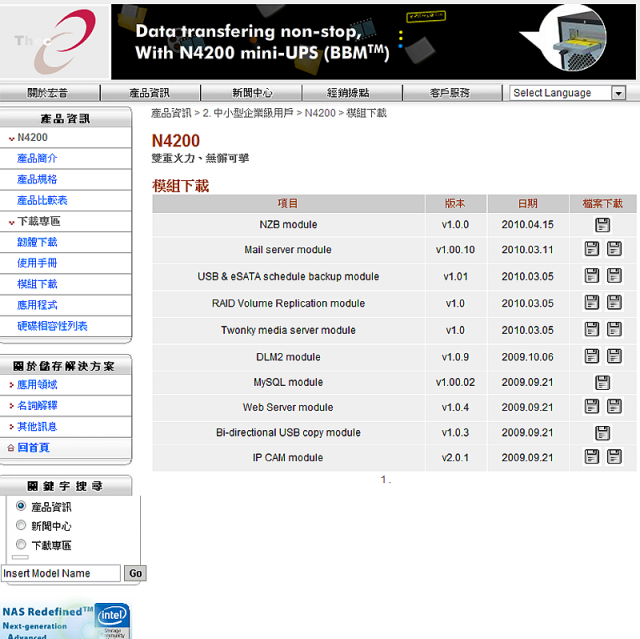Open 韌體下載 in the sidebar
This screenshot has width=640, height=639.
37,242
